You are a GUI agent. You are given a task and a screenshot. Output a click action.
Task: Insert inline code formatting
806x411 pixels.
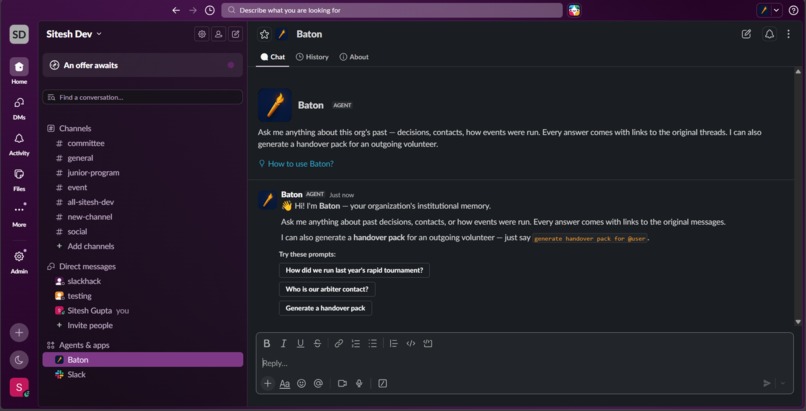coord(411,344)
